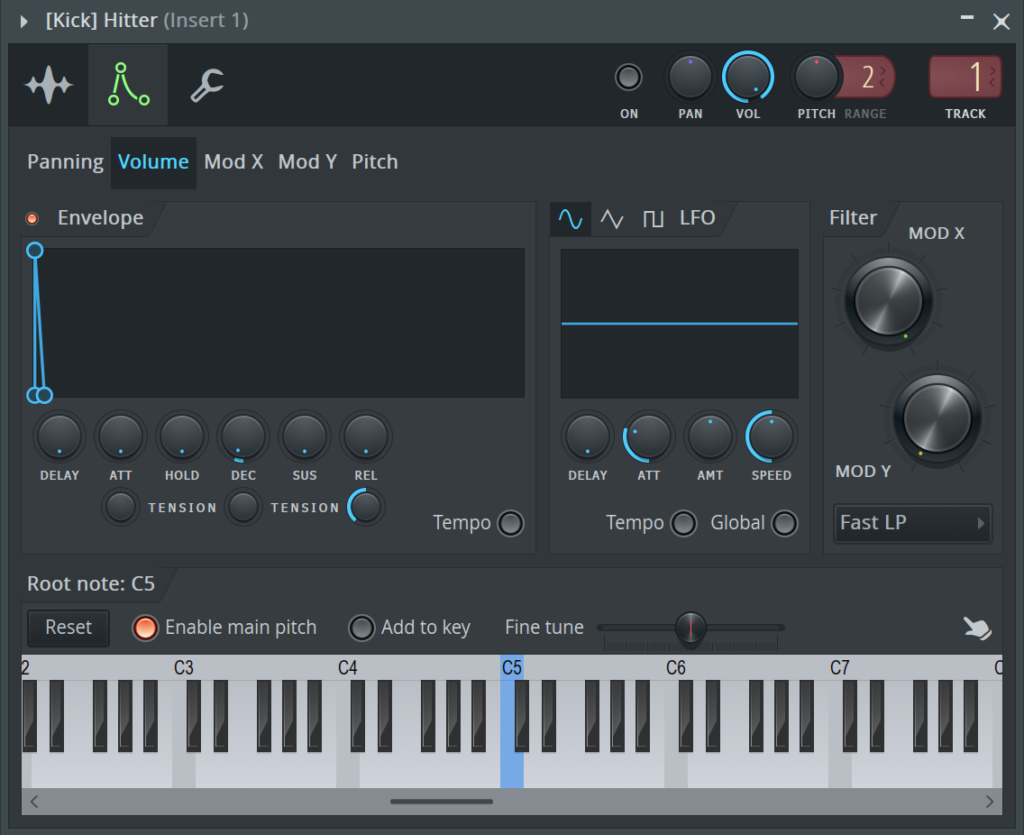The height and width of the screenshot is (835, 1024).
Task: Click the envelope REL knob
Action: click(x=366, y=436)
